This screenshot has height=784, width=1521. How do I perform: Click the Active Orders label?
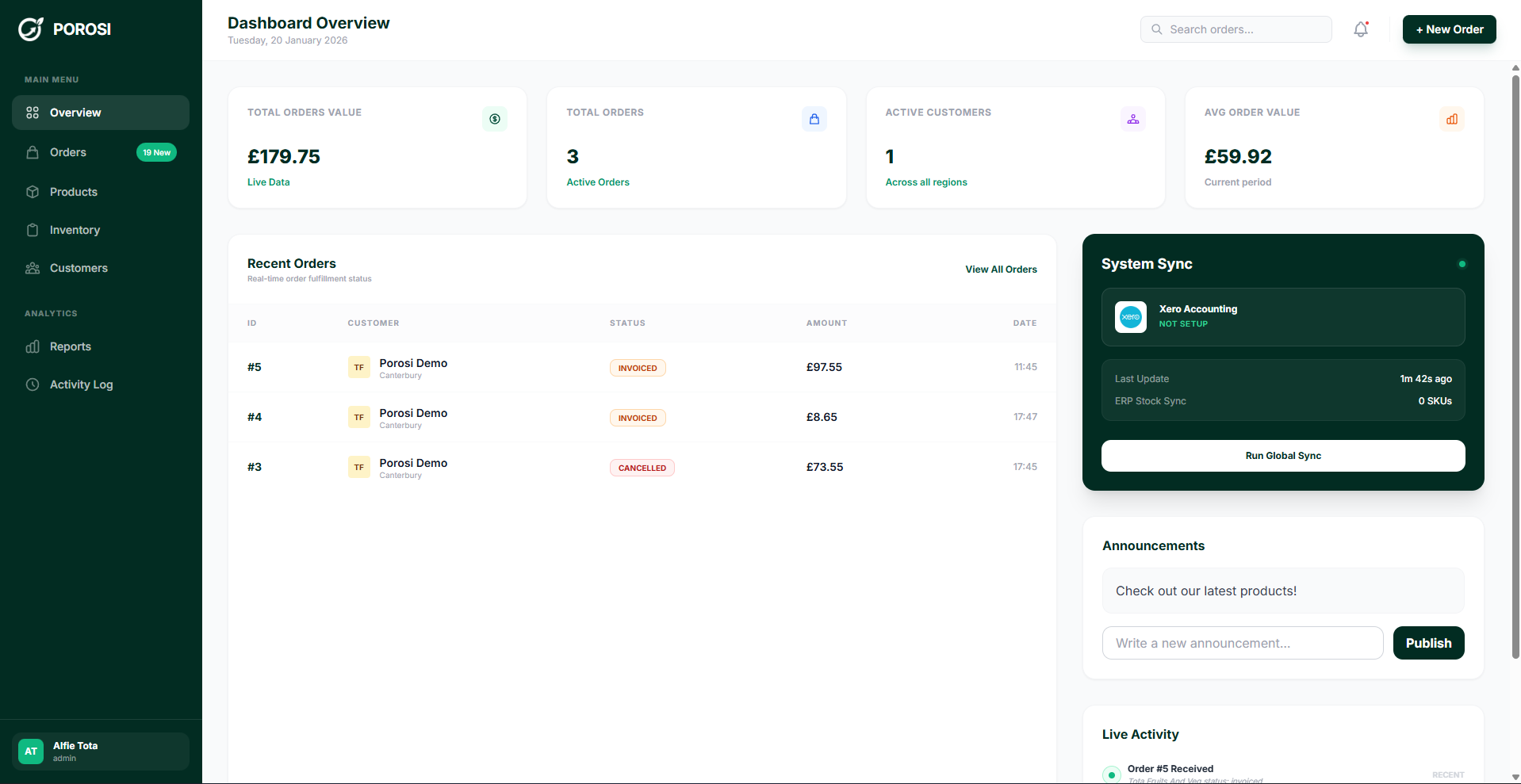598,182
